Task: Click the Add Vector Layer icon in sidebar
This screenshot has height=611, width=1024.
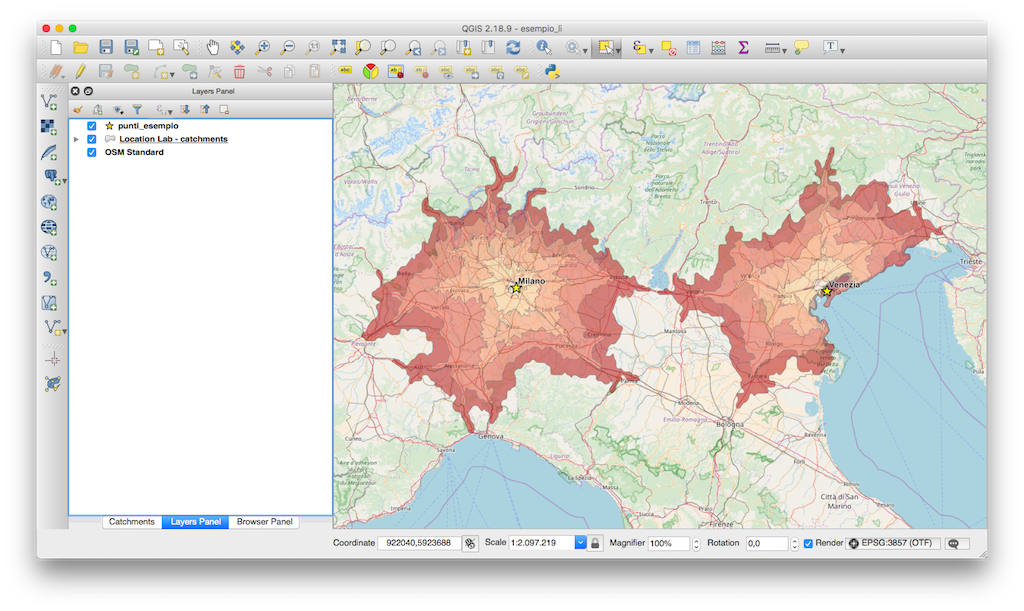Action: 49,102
